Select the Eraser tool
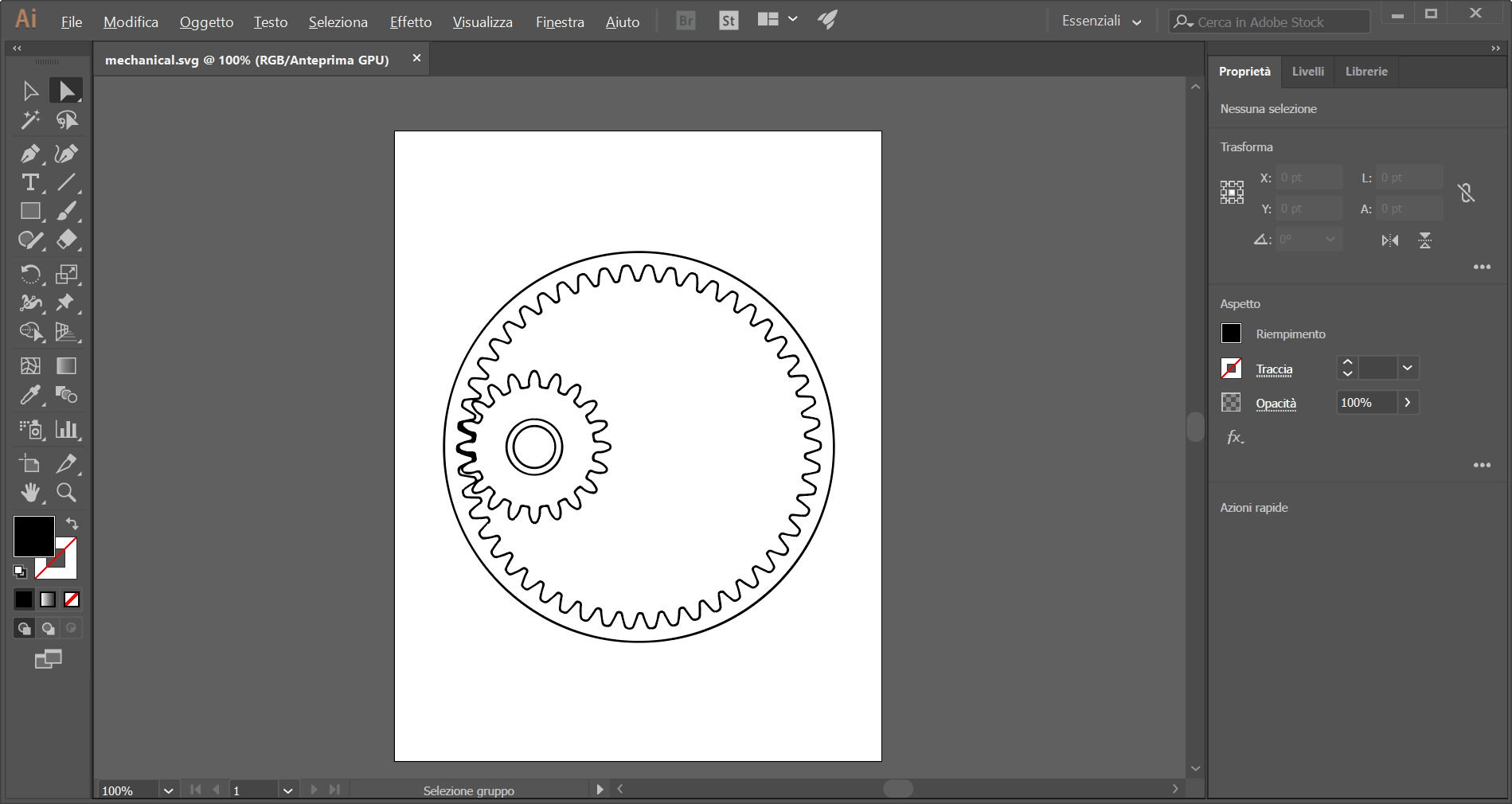Screen dimensions: 1512x804 click(67, 240)
